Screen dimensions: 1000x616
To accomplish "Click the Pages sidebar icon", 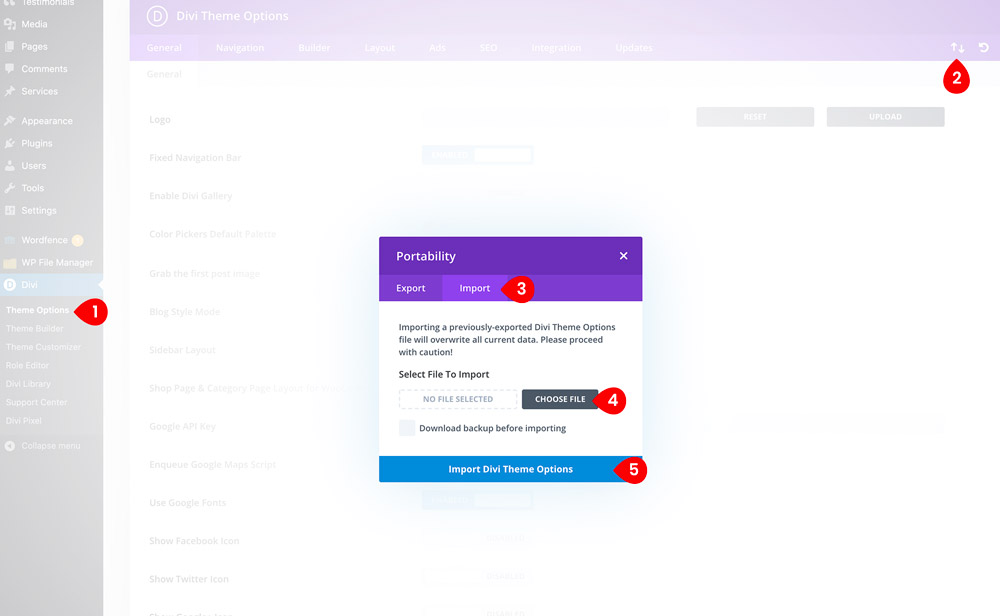I will tap(10, 47).
